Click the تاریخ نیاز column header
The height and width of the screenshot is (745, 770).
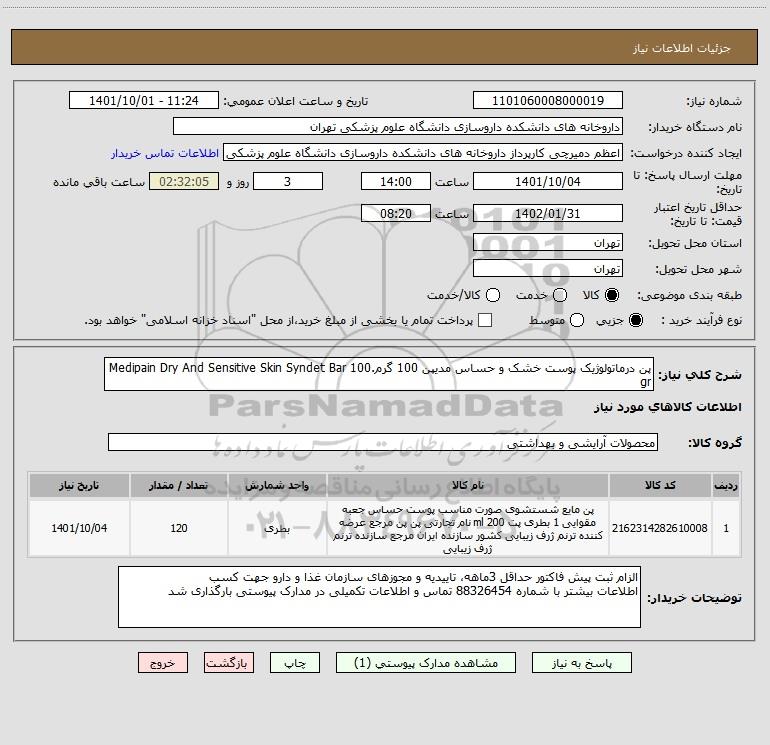point(79,486)
